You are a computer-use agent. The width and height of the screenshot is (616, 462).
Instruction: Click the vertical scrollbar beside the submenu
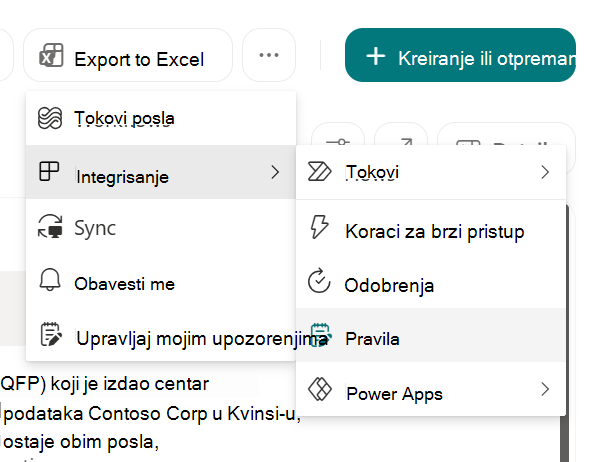point(565,333)
